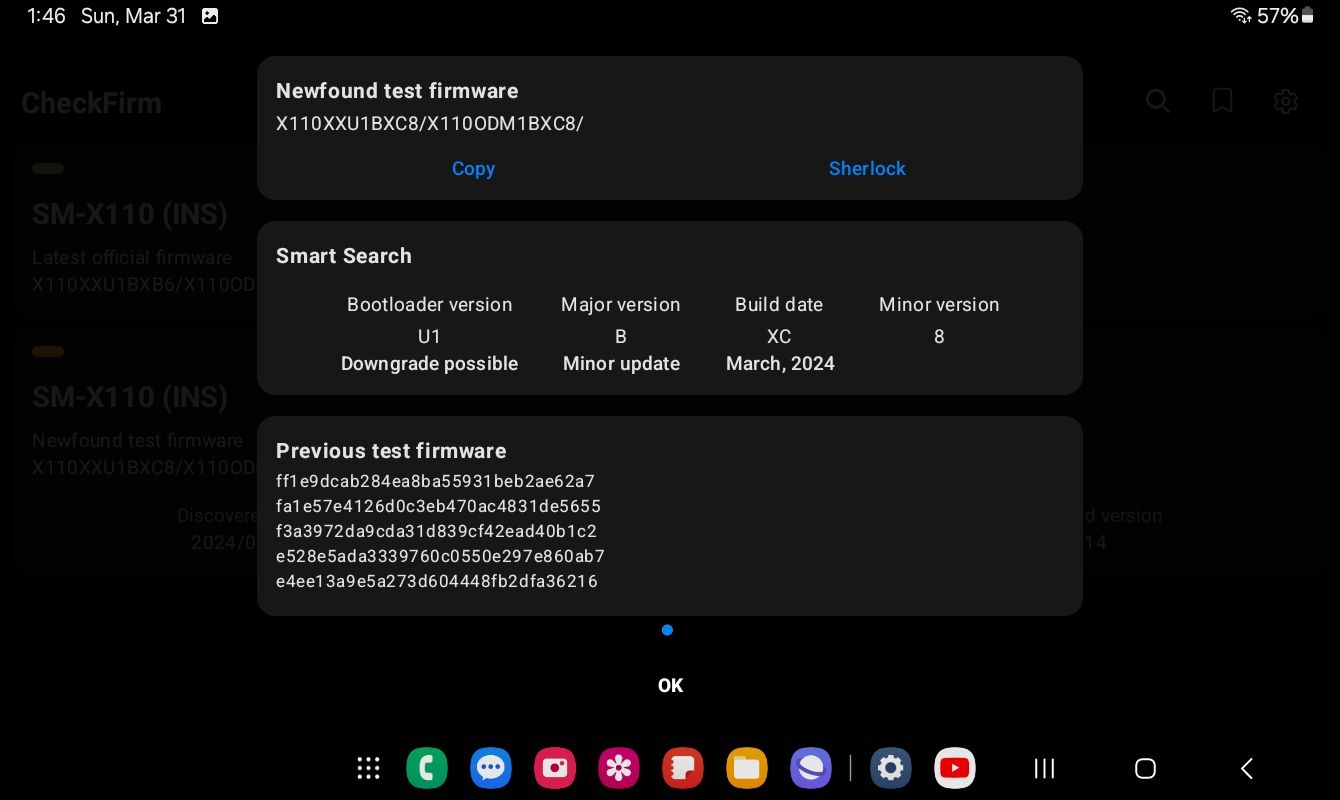Tap the Recents navigation button
This screenshot has height=800, width=1340.
point(1044,768)
